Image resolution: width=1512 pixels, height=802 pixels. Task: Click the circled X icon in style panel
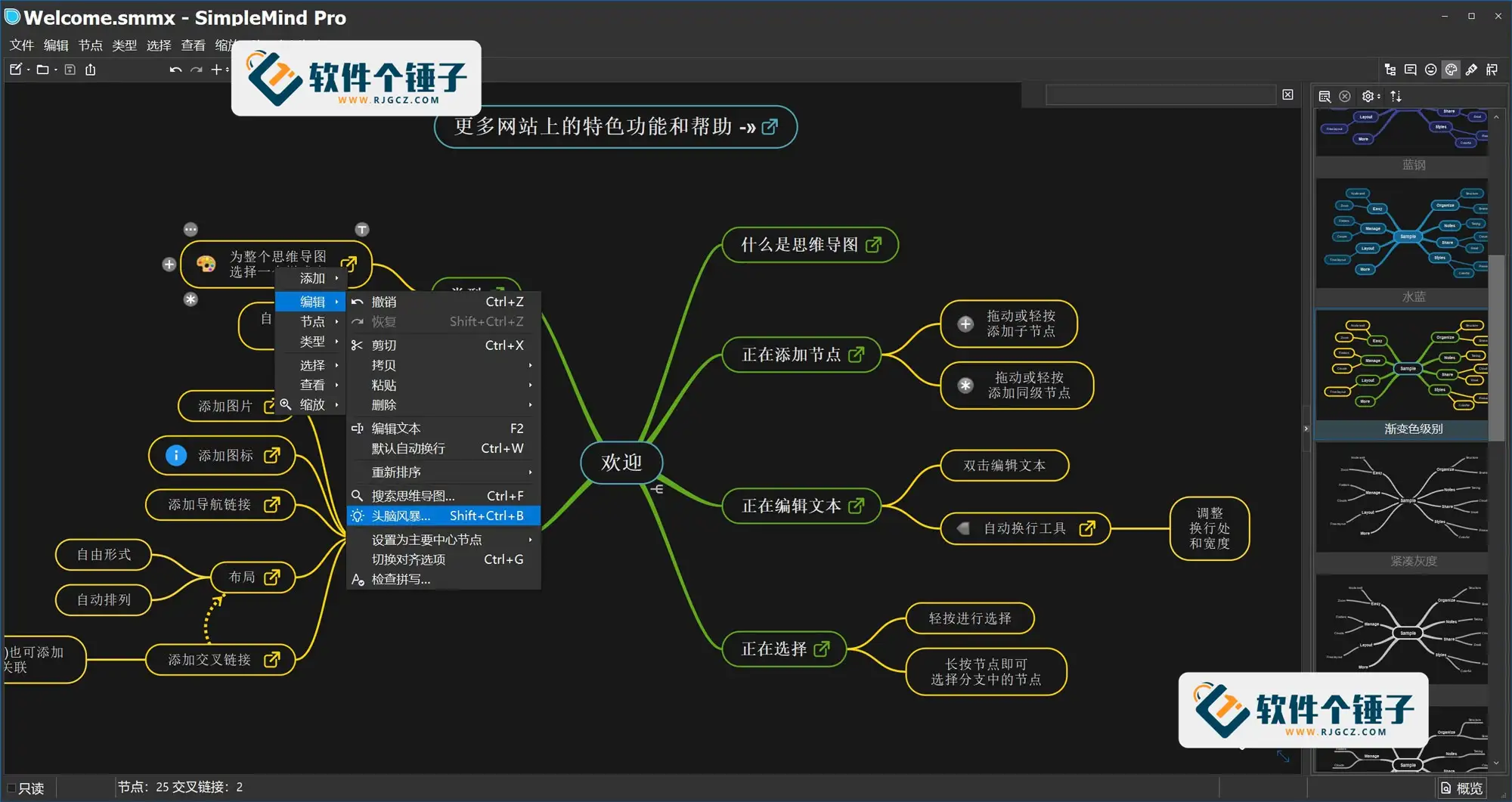1345,96
